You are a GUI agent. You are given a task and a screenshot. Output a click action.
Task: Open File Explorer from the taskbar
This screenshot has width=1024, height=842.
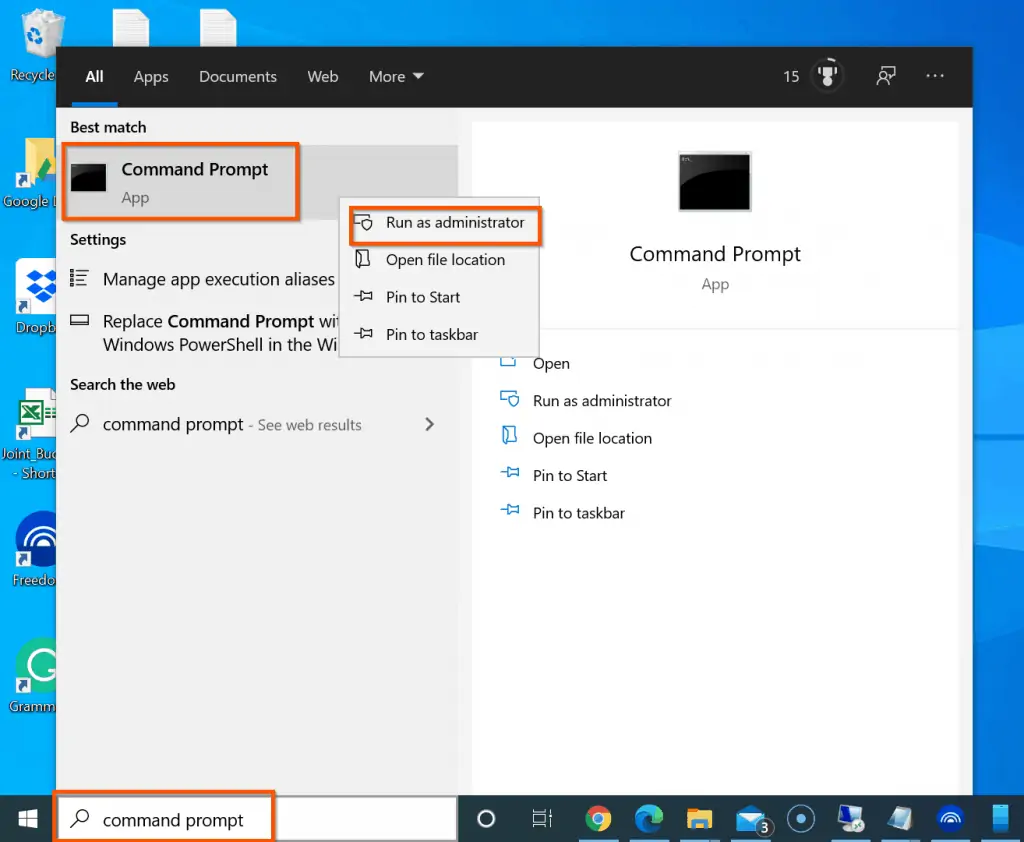pyautogui.click(x=699, y=818)
